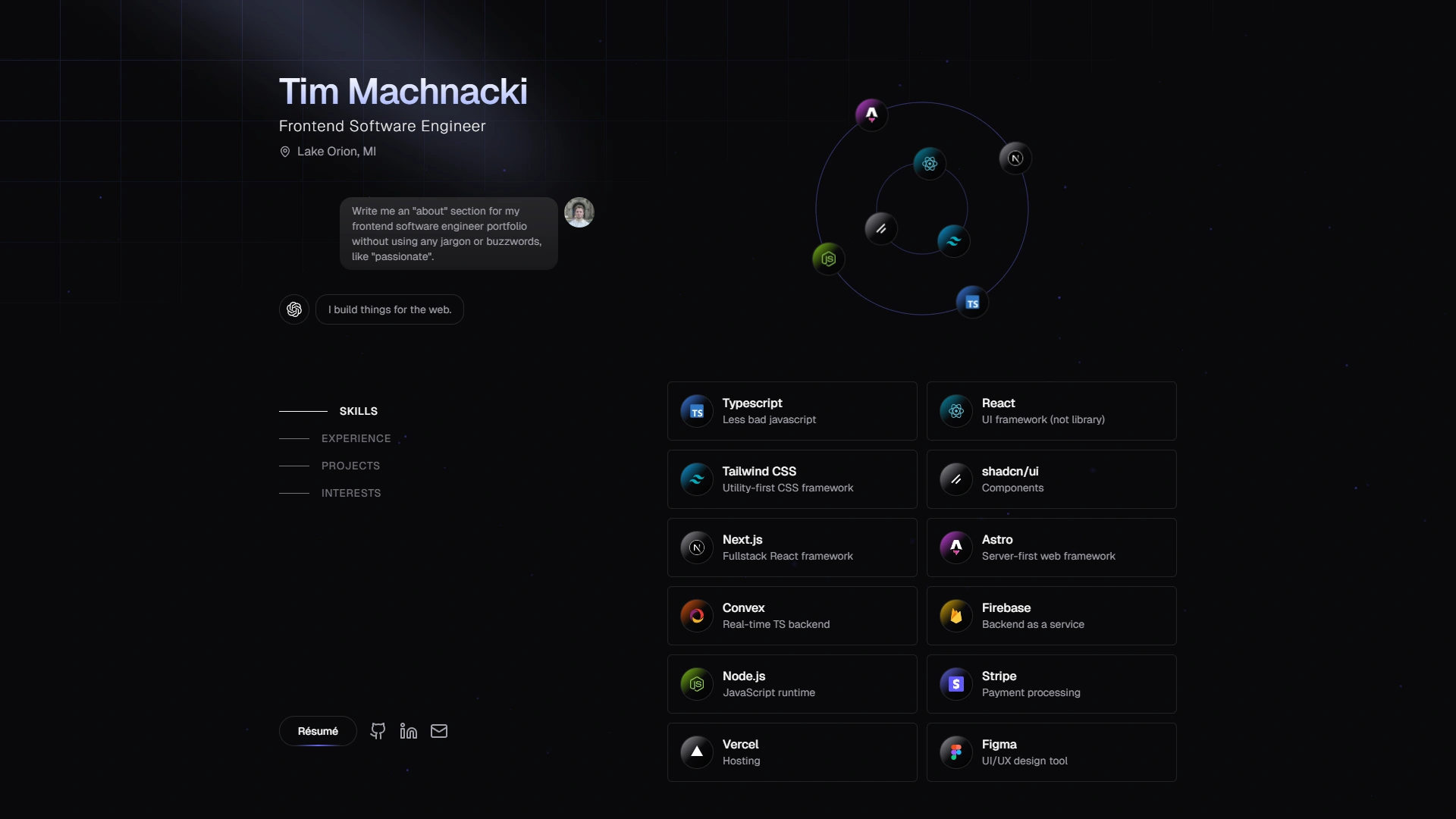Click the orbiting TypeScript badge icon
The width and height of the screenshot is (1456, 819).
point(972,303)
